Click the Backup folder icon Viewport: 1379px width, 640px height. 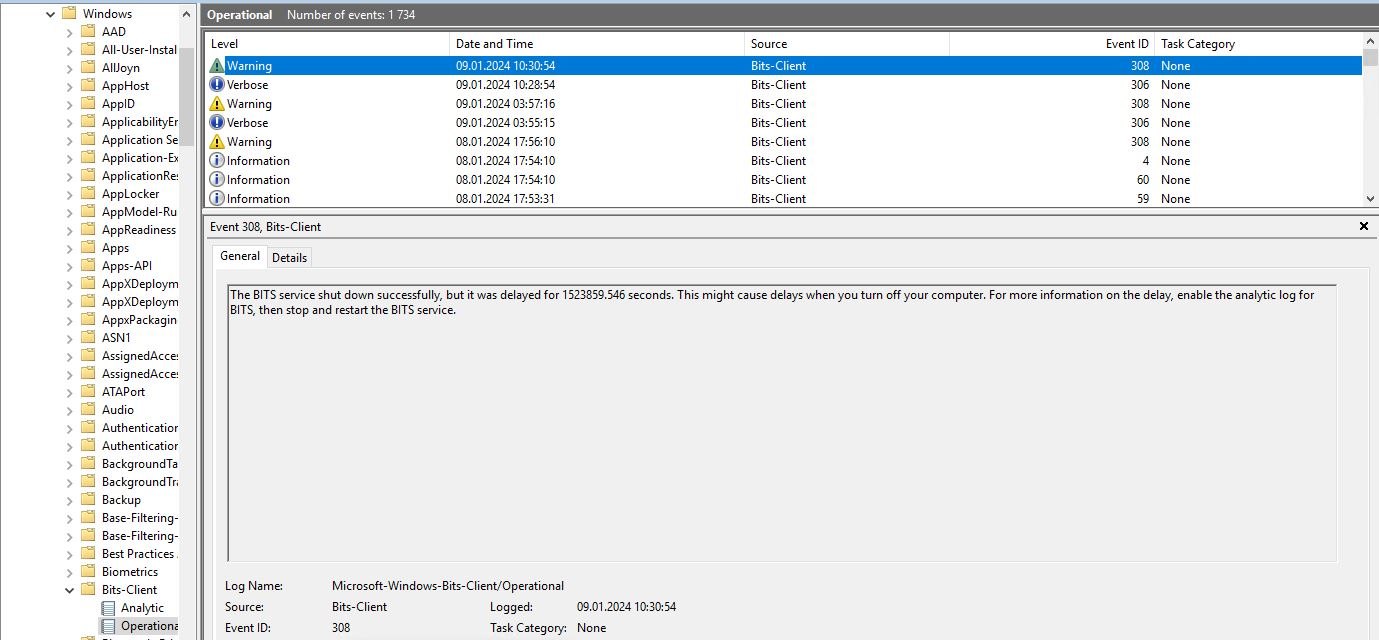[88, 500]
